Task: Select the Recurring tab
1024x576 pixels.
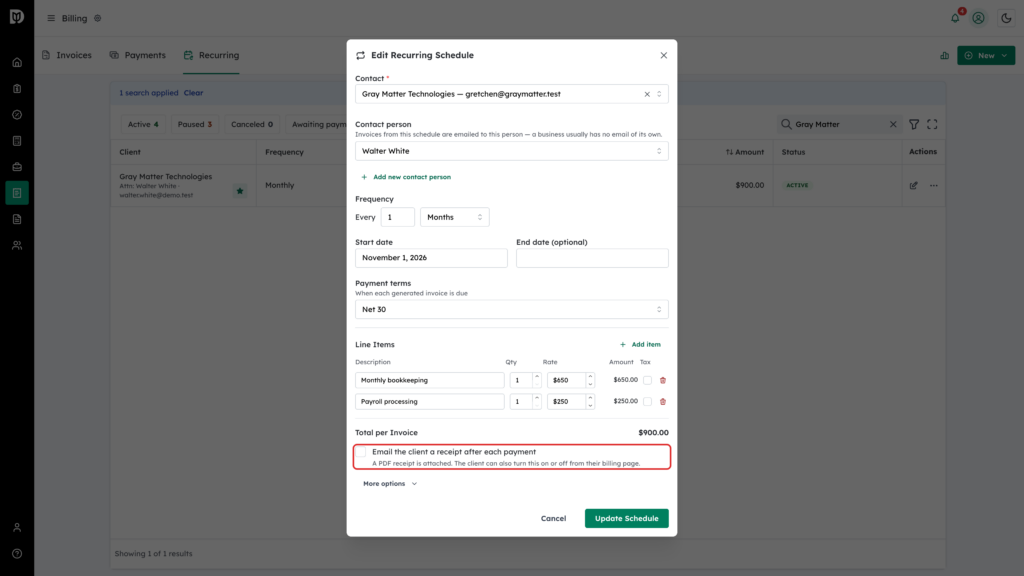Action: 211,56
